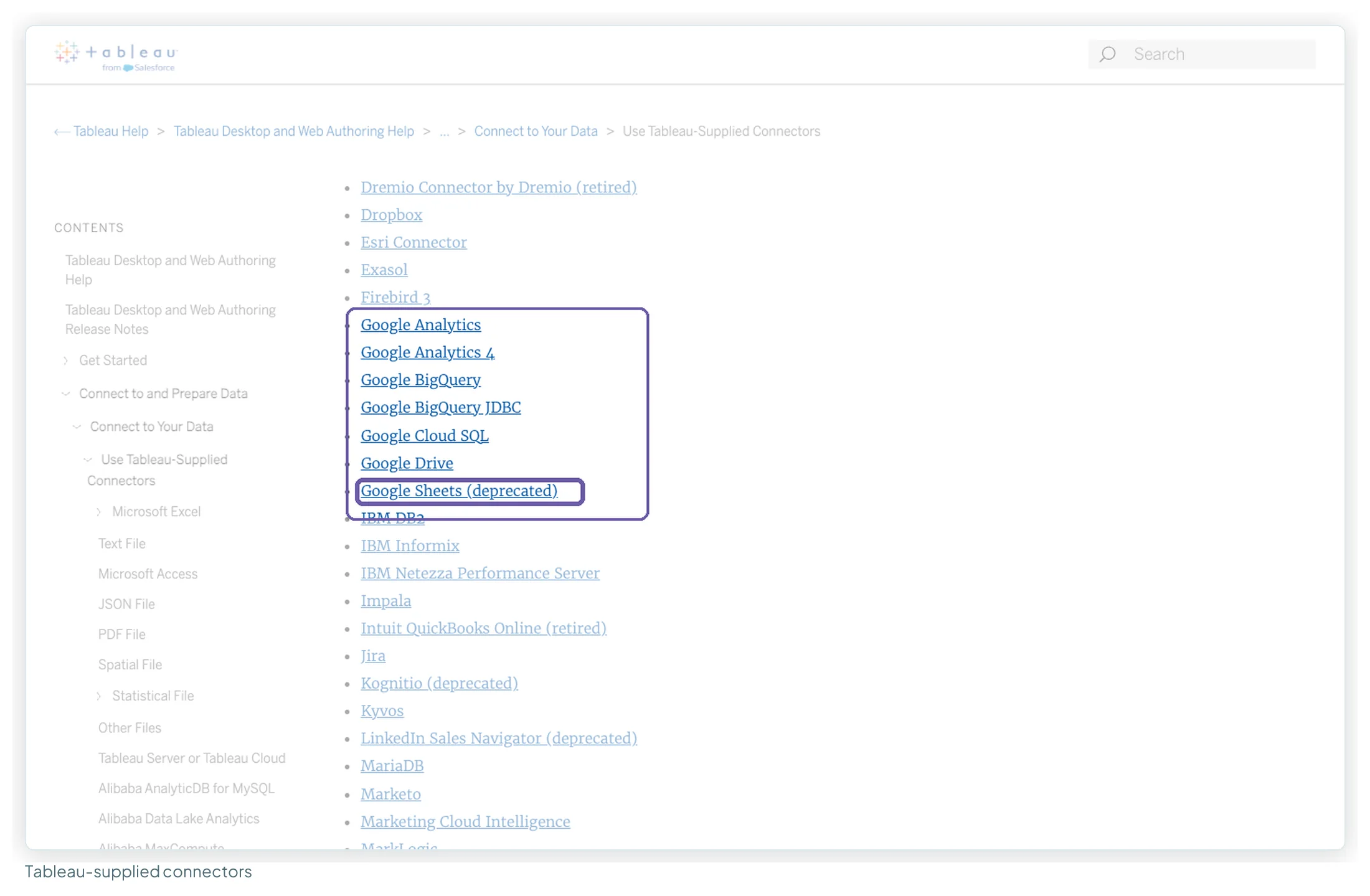Open the Google Analytics 4 link
1370x896 pixels.
point(427,352)
